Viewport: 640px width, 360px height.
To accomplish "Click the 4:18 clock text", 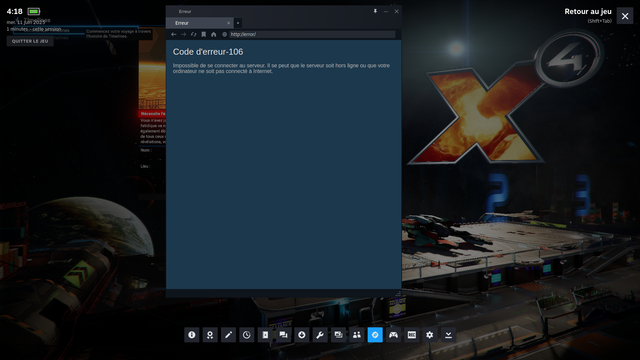I will tap(14, 11).
